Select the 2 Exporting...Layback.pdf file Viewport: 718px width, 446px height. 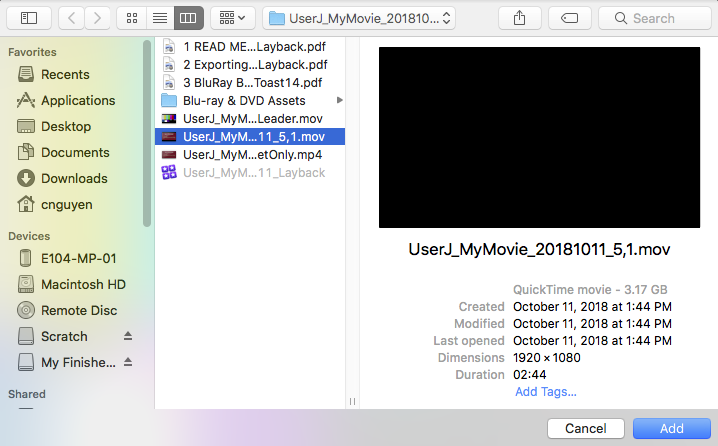pos(250,65)
